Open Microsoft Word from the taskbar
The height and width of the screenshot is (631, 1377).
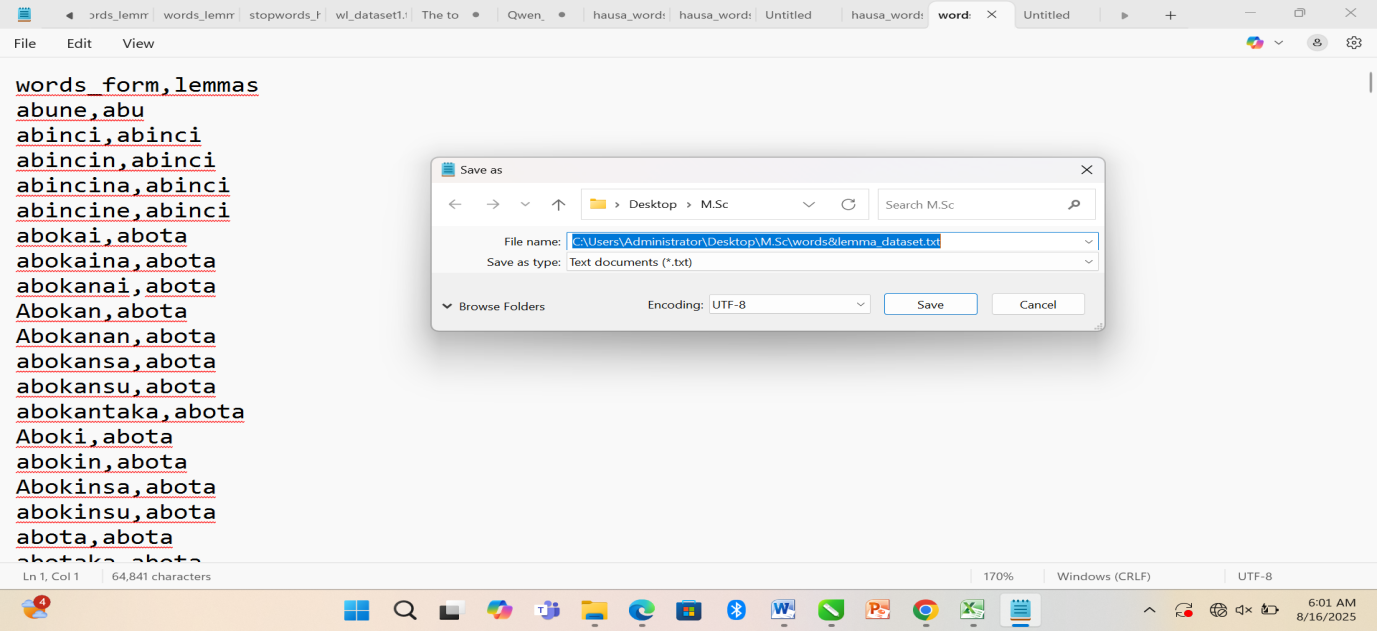[782, 610]
